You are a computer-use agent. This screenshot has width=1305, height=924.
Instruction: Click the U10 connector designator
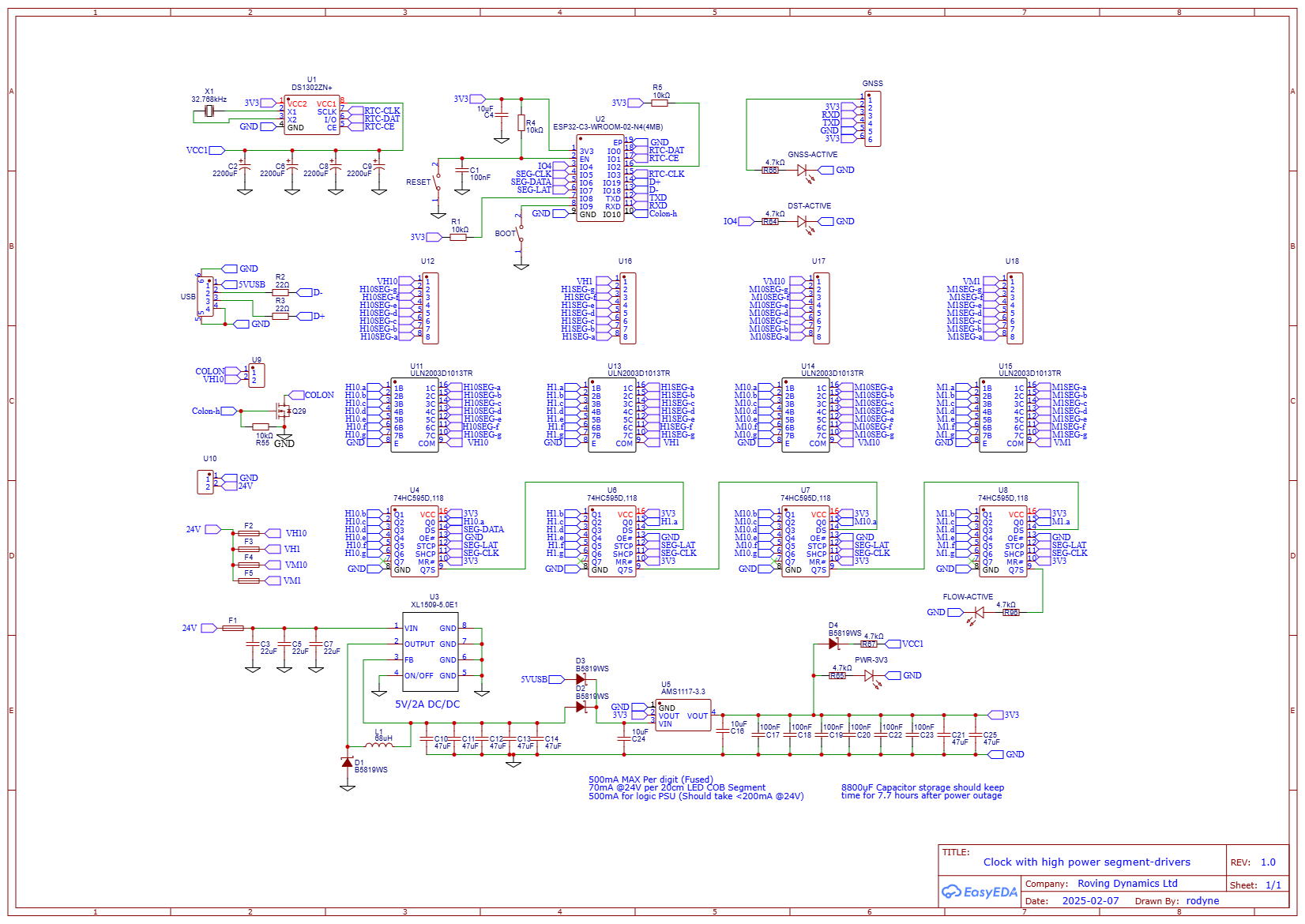[x=209, y=459]
